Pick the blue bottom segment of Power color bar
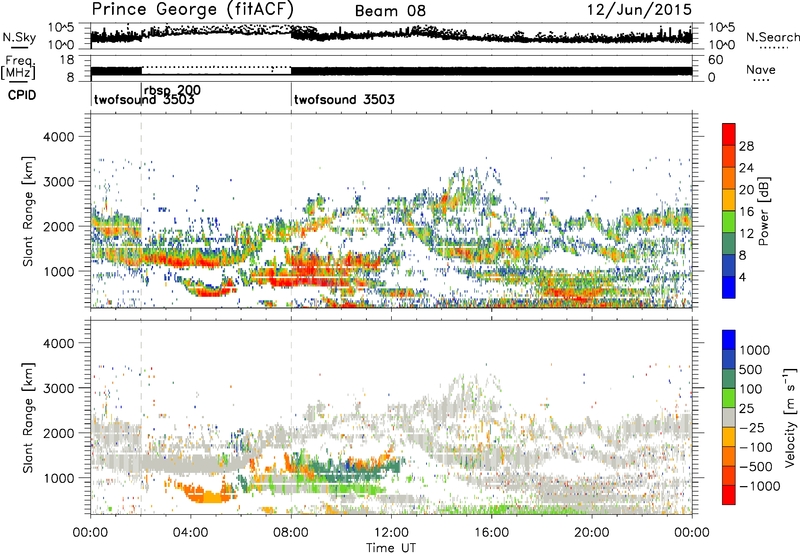 click(x=729, y=287)
